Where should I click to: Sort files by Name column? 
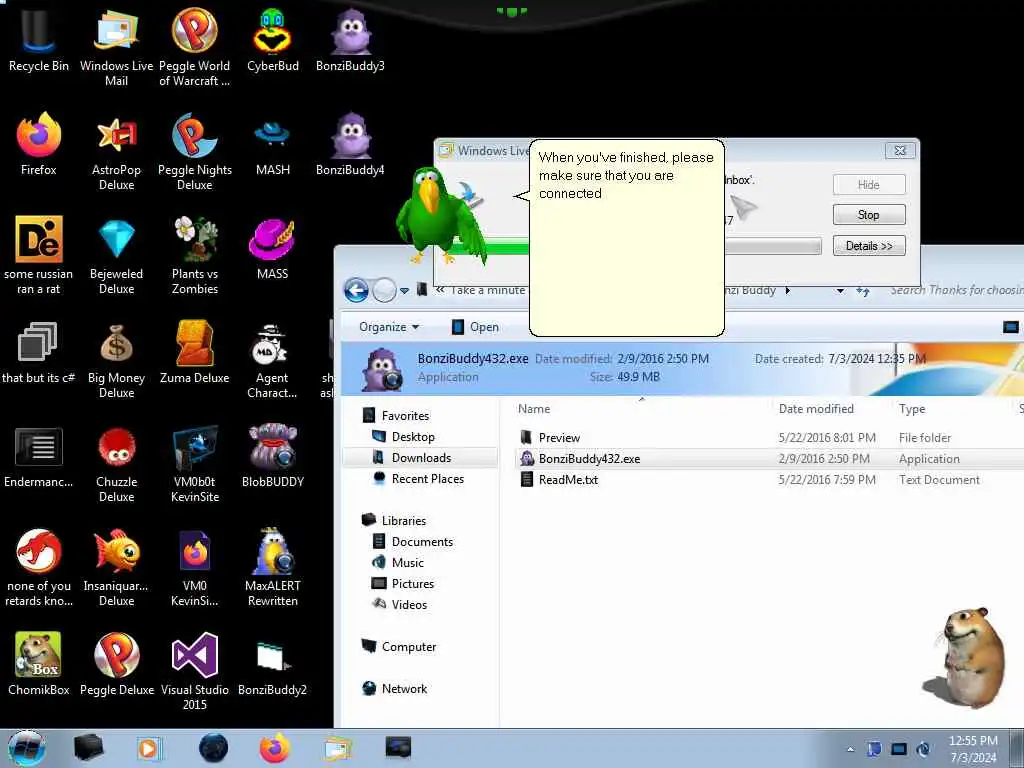pos(534,409)
